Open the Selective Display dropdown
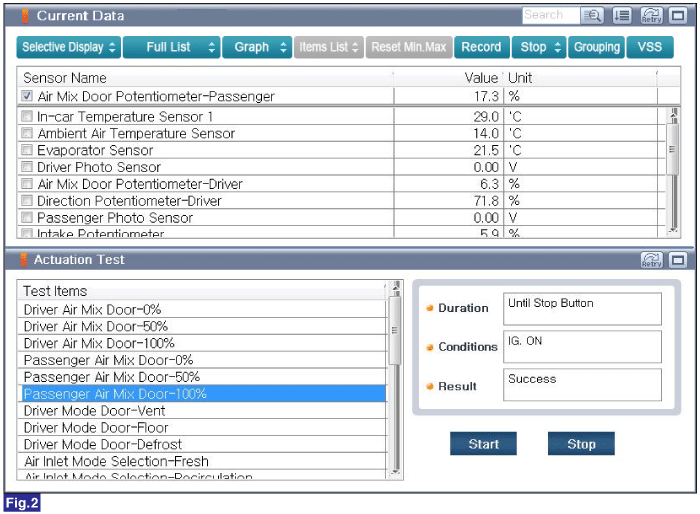This screenshot has height=514, width=700. [69, 47]
